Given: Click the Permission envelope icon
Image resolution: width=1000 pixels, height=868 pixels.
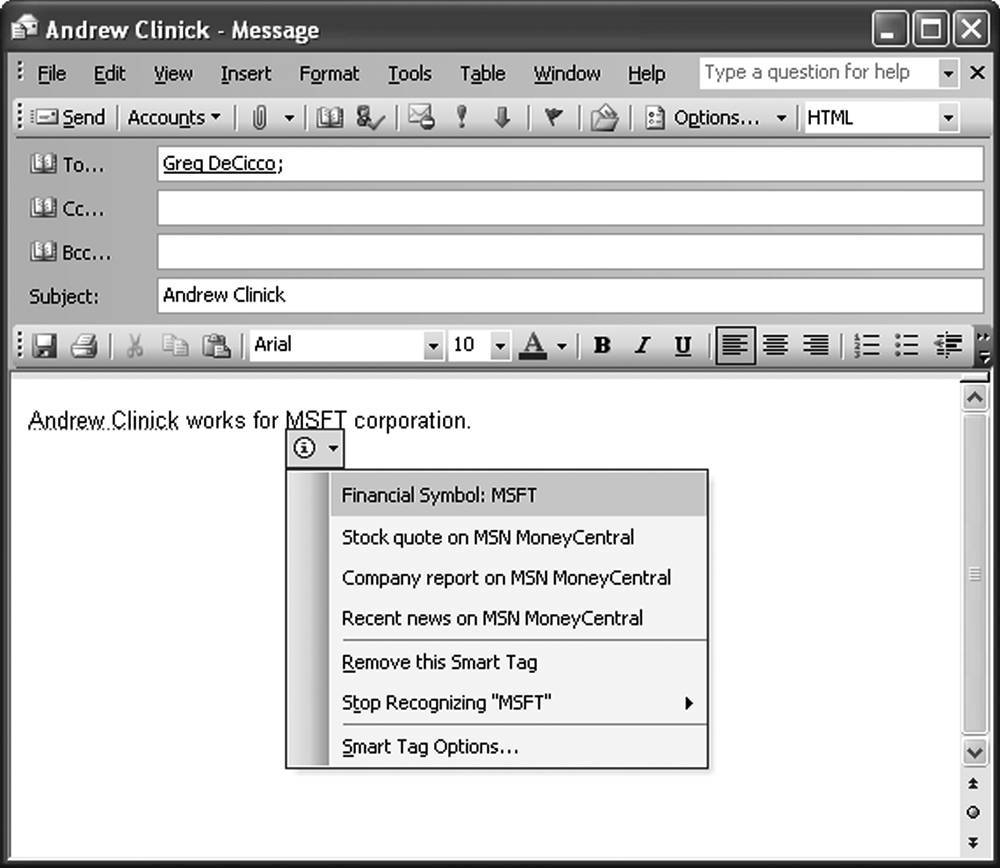Looking at the screenshot, I should coord(421,118).
